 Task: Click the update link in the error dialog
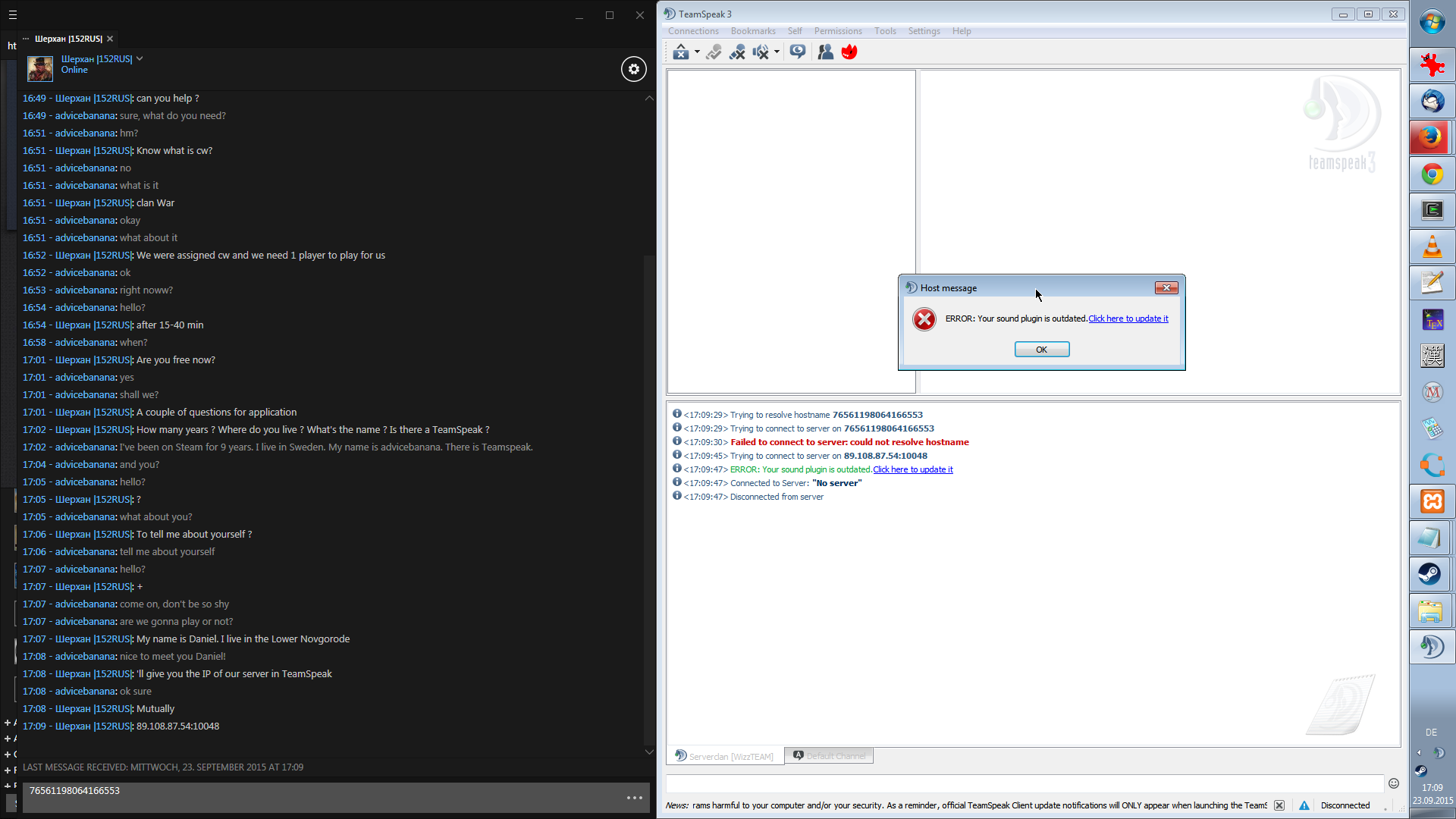[1128, 318]
